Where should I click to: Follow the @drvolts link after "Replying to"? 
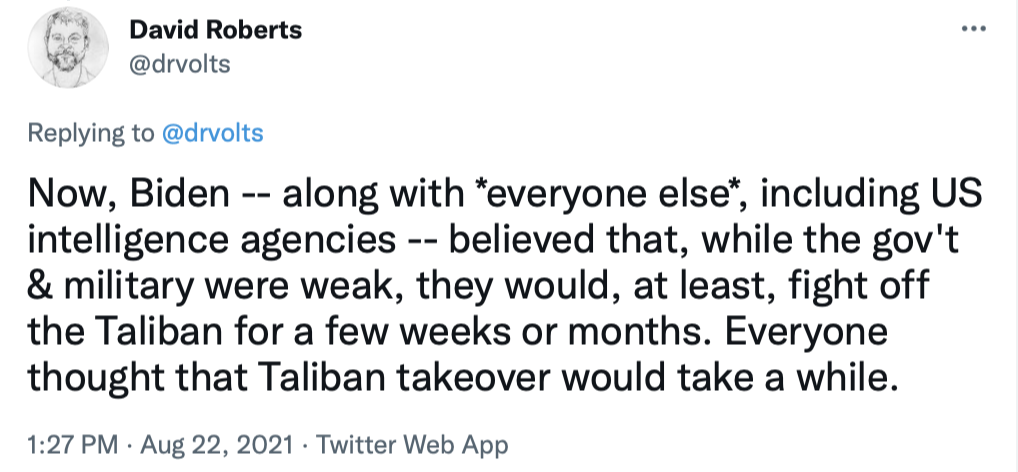pos(211,133)
